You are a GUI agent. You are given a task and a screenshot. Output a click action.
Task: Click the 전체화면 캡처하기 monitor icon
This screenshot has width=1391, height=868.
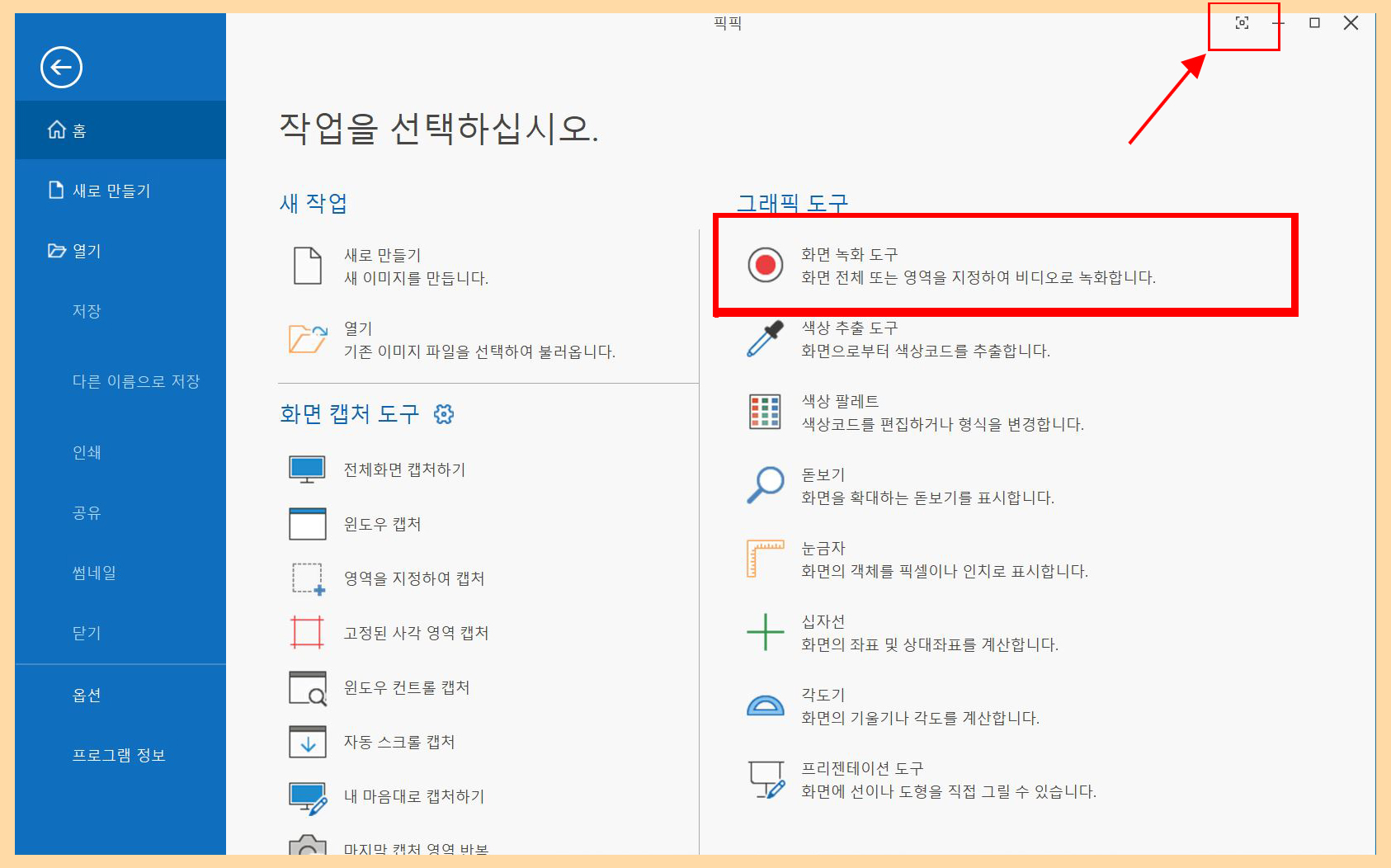(x=307, y=469)
